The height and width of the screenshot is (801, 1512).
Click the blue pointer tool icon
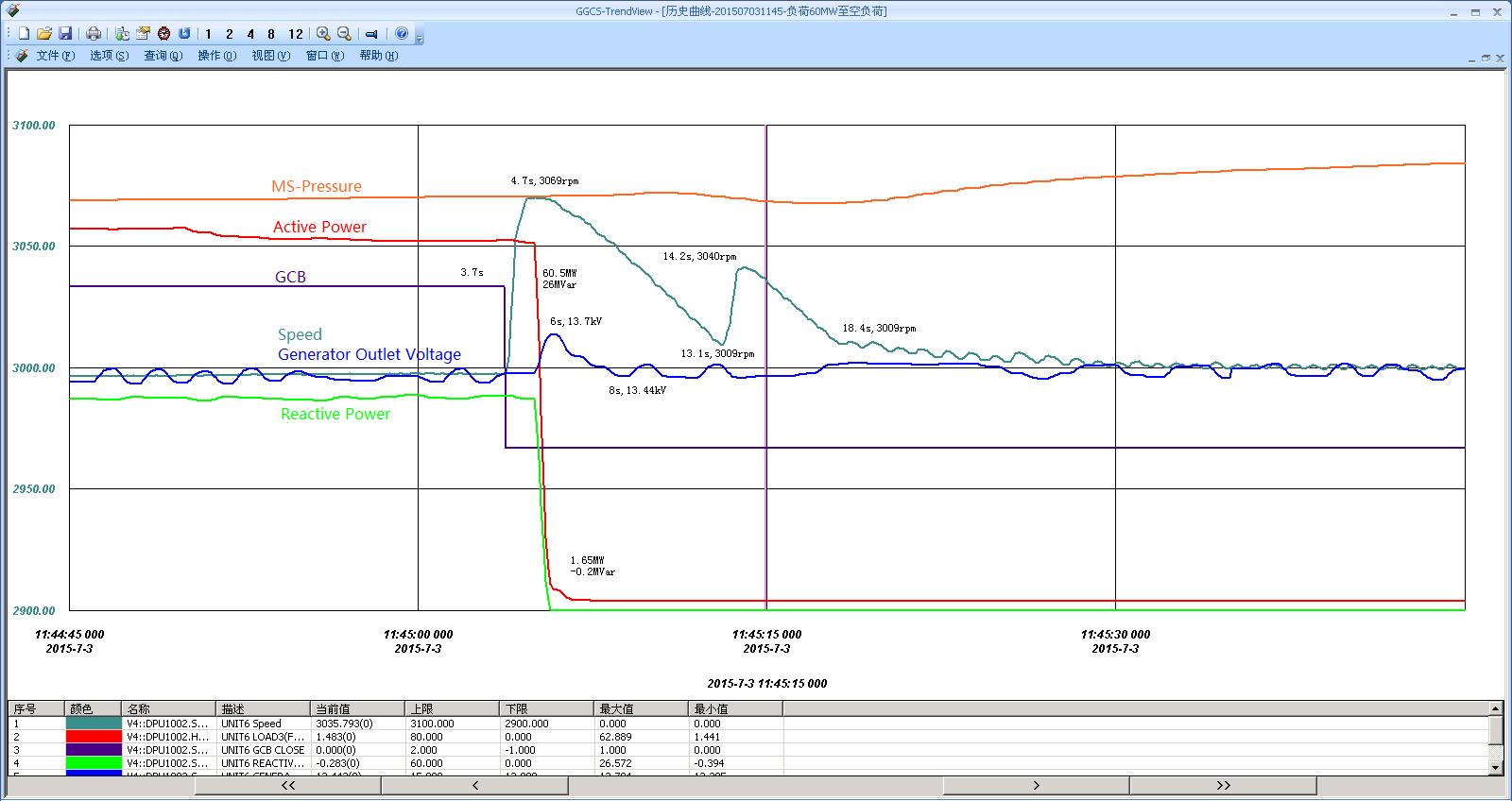pyautogui.click(x=372, y=34)
